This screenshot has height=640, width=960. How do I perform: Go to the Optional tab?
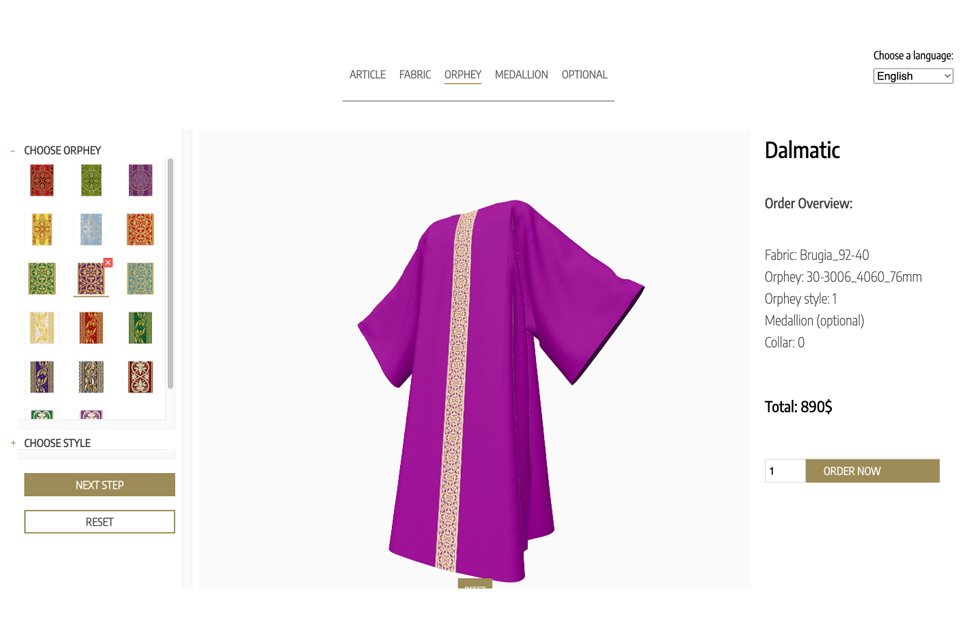(584, 75)
